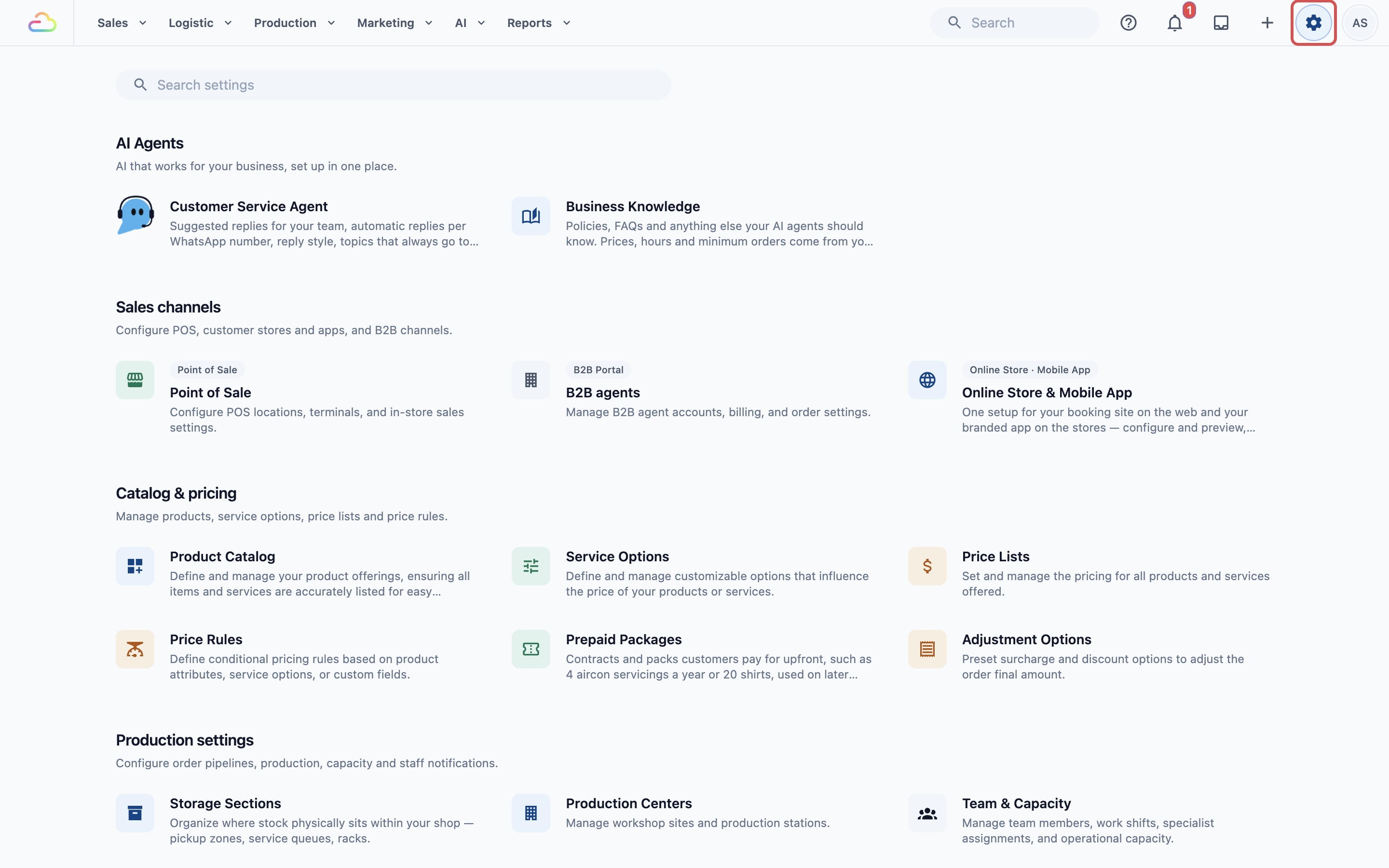Click the Business Knowledge book icon
The image size is (1389, 868).
(531, 216)
